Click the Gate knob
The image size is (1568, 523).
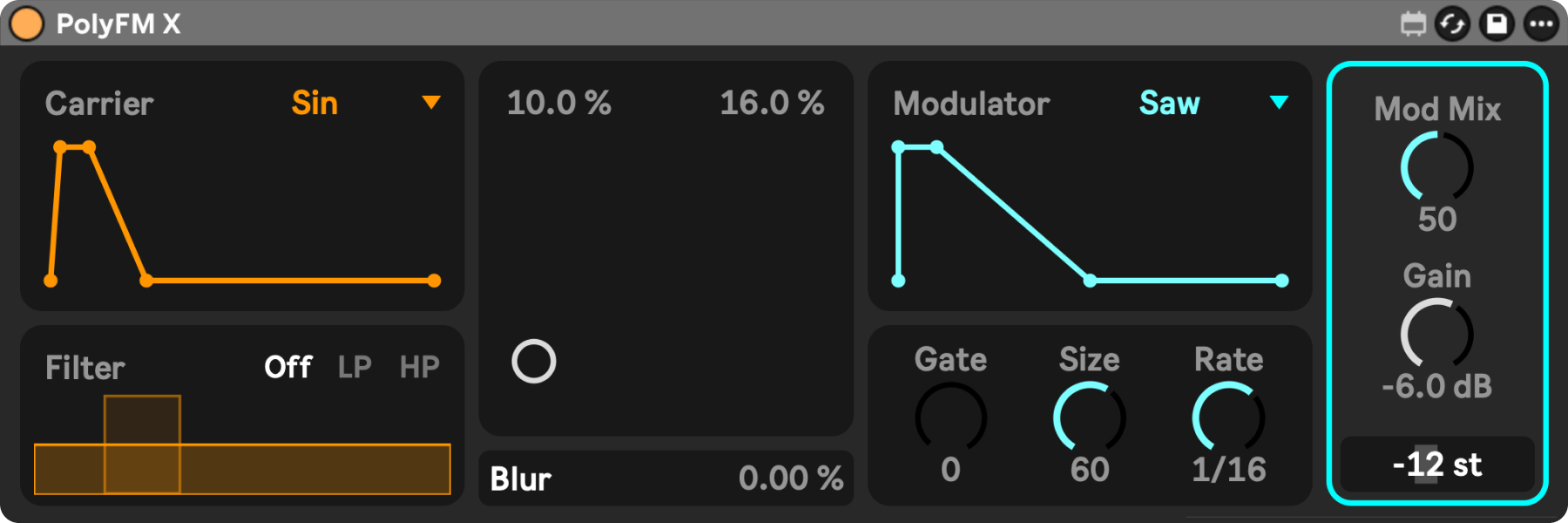(x=950, y=418)
